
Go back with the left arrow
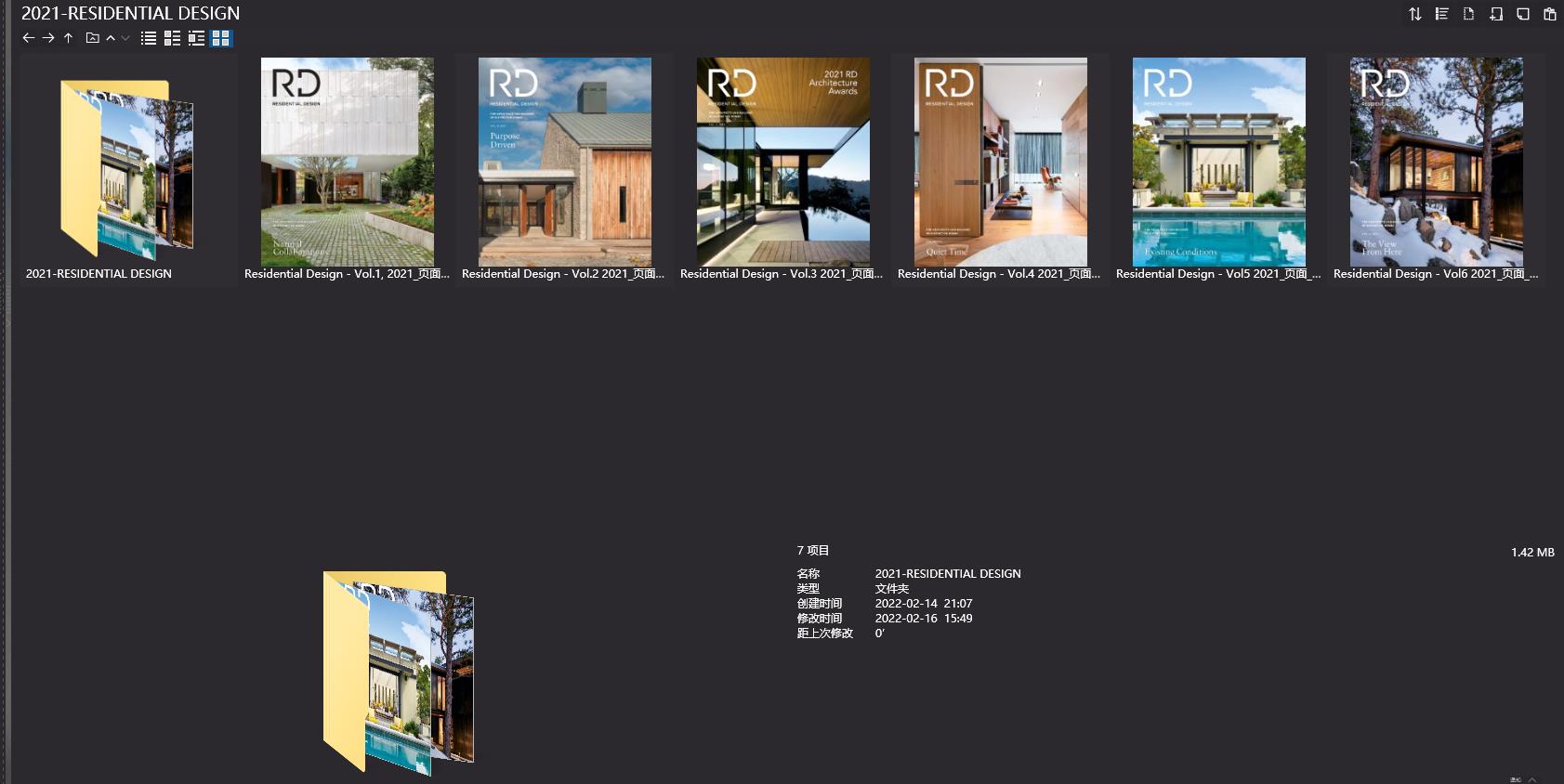tap(28, 38)
